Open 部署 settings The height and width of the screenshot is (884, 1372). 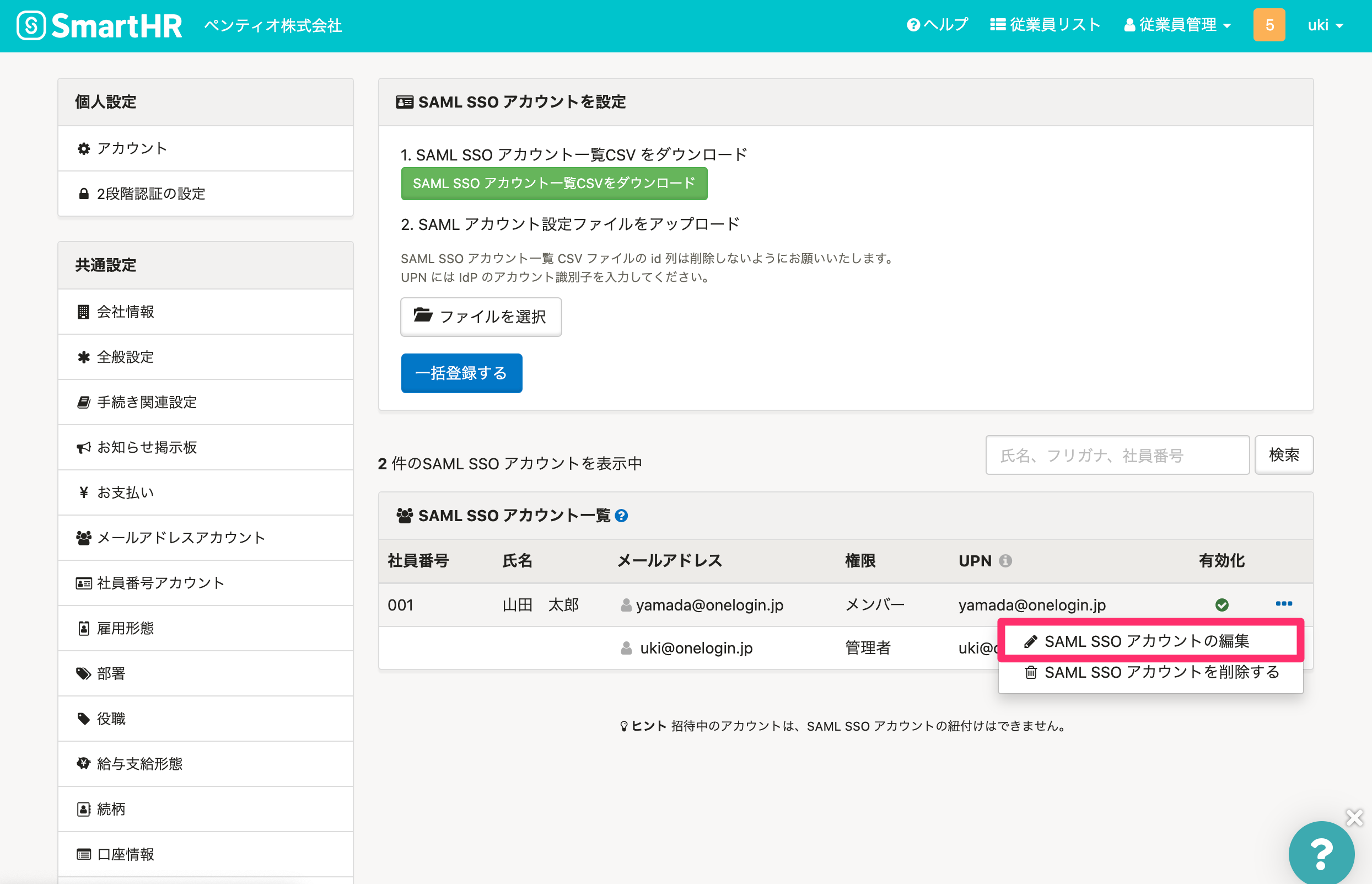pos(206,673)
